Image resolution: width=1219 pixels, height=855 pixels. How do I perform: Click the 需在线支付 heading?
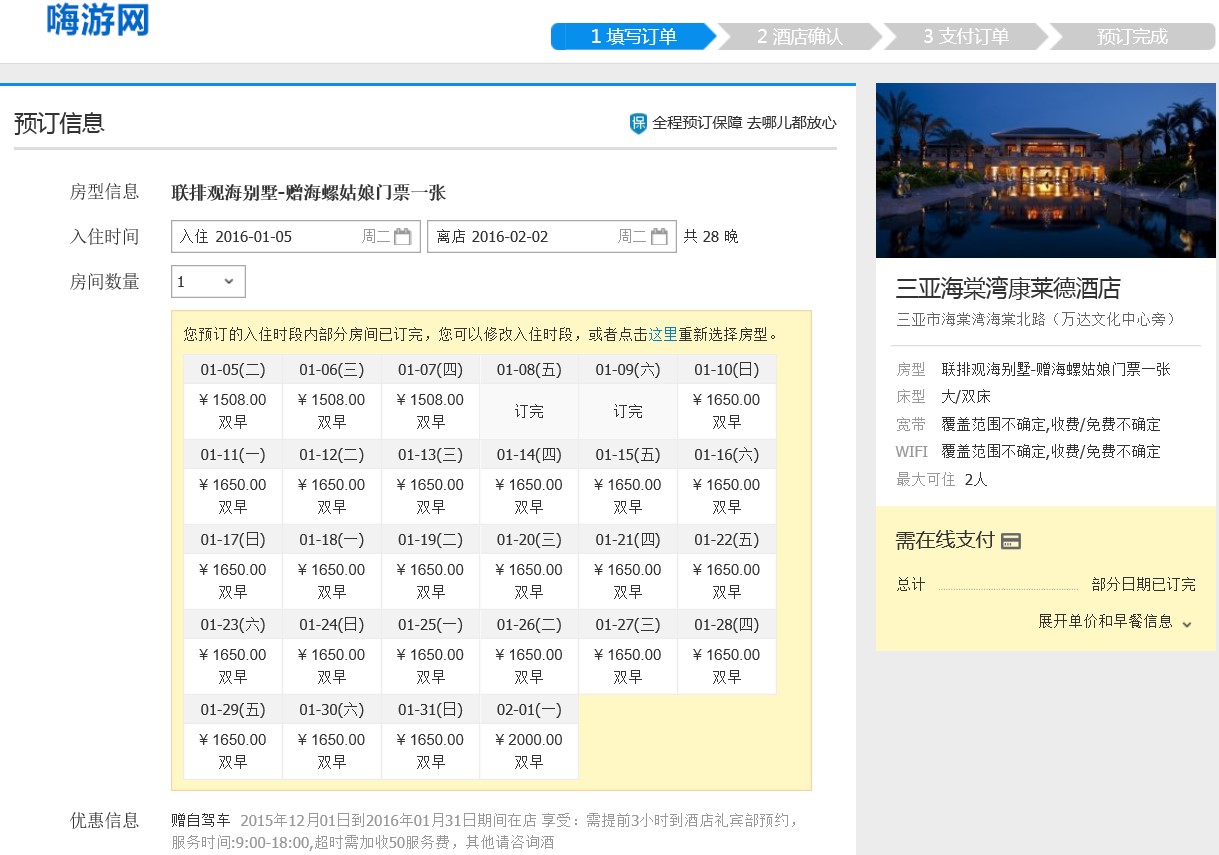(x=945, y=540)
